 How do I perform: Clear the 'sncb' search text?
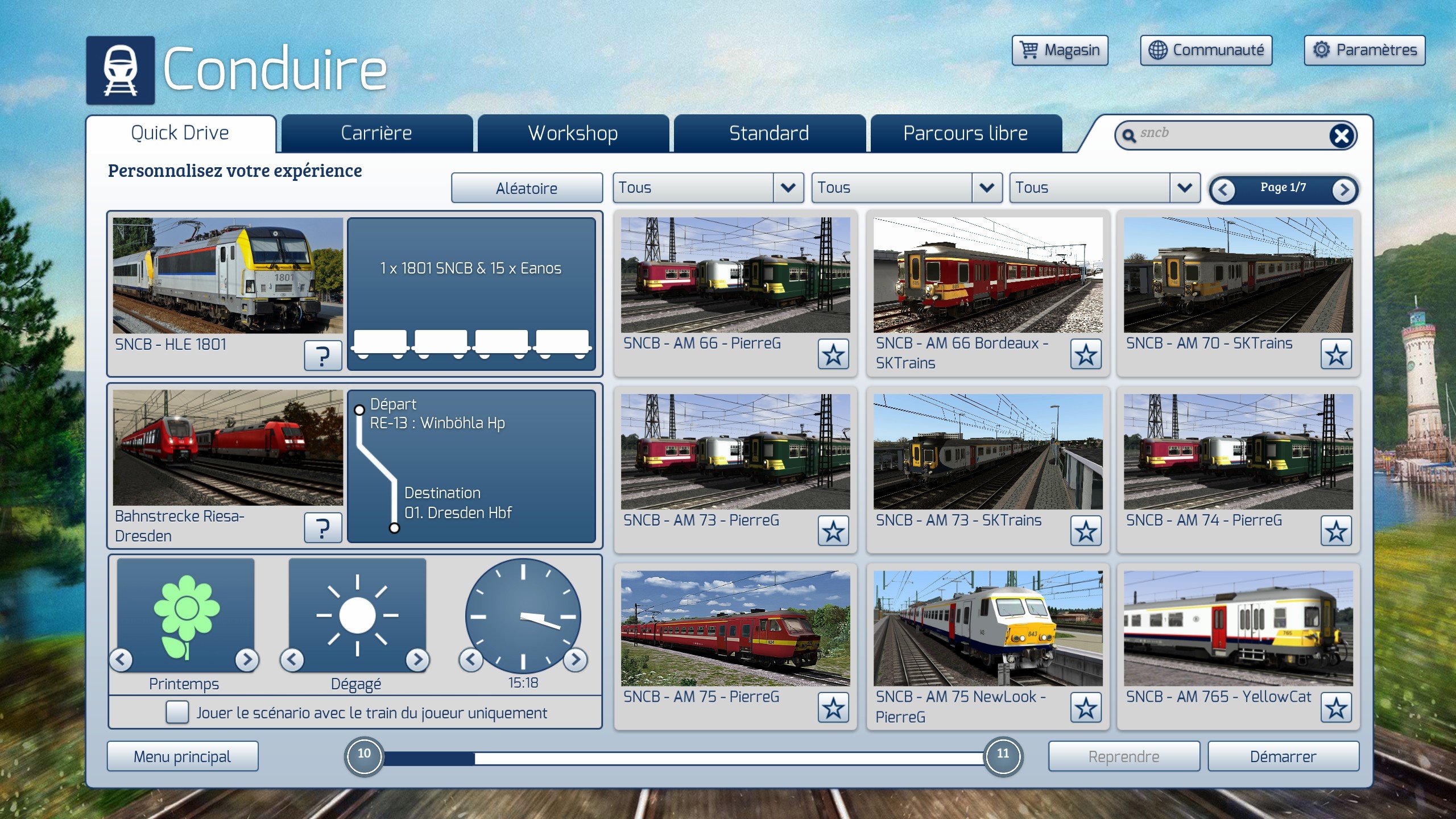[1342, 135]
